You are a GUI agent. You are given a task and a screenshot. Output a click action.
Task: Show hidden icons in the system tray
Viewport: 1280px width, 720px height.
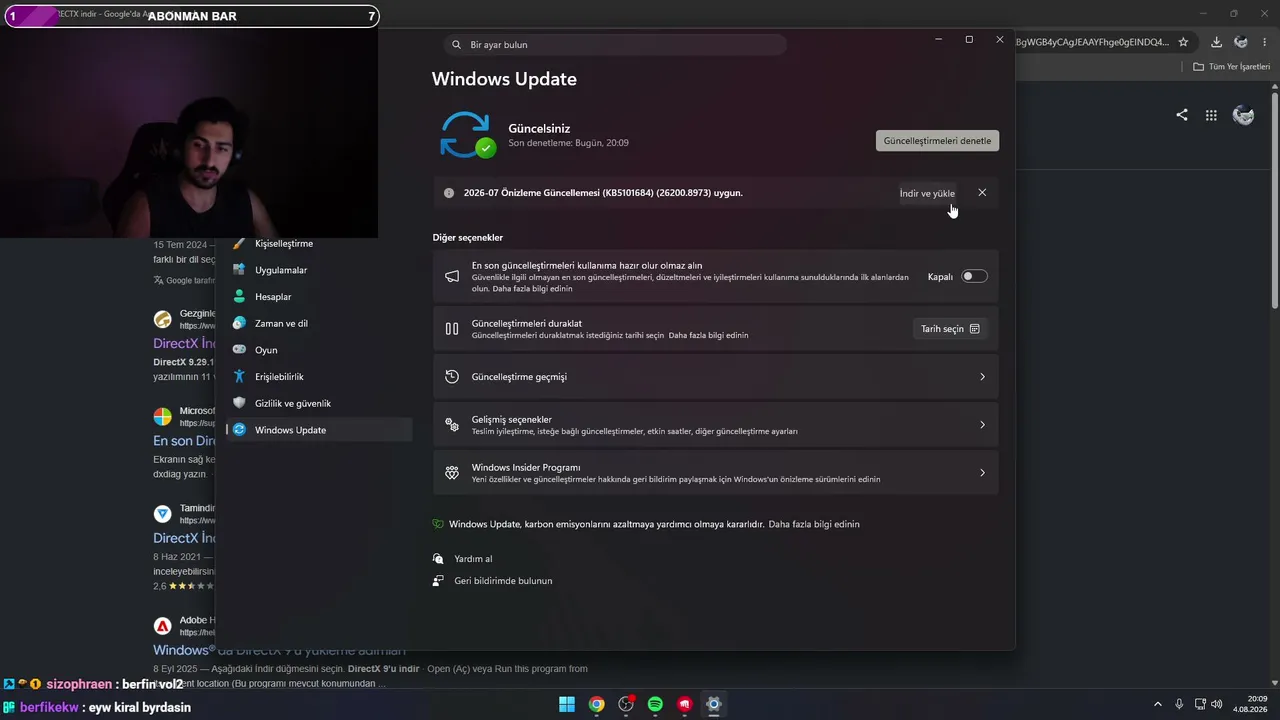1158,704
